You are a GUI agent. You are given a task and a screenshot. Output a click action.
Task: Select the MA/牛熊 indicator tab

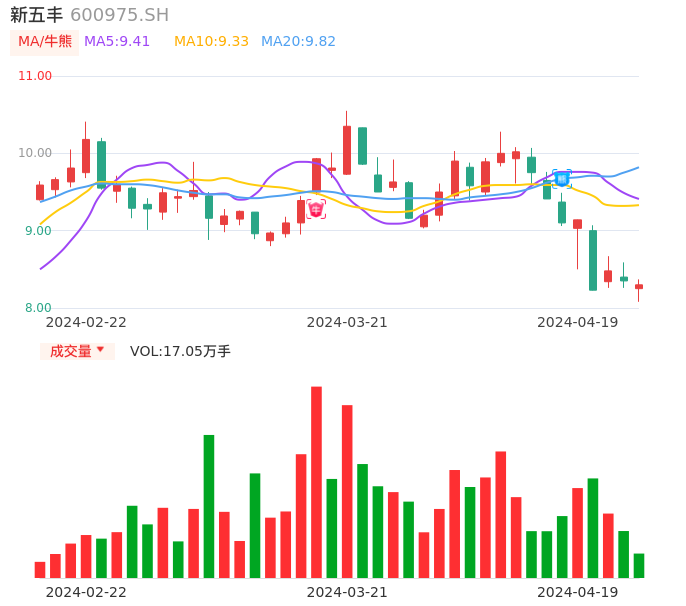(45, 42)
